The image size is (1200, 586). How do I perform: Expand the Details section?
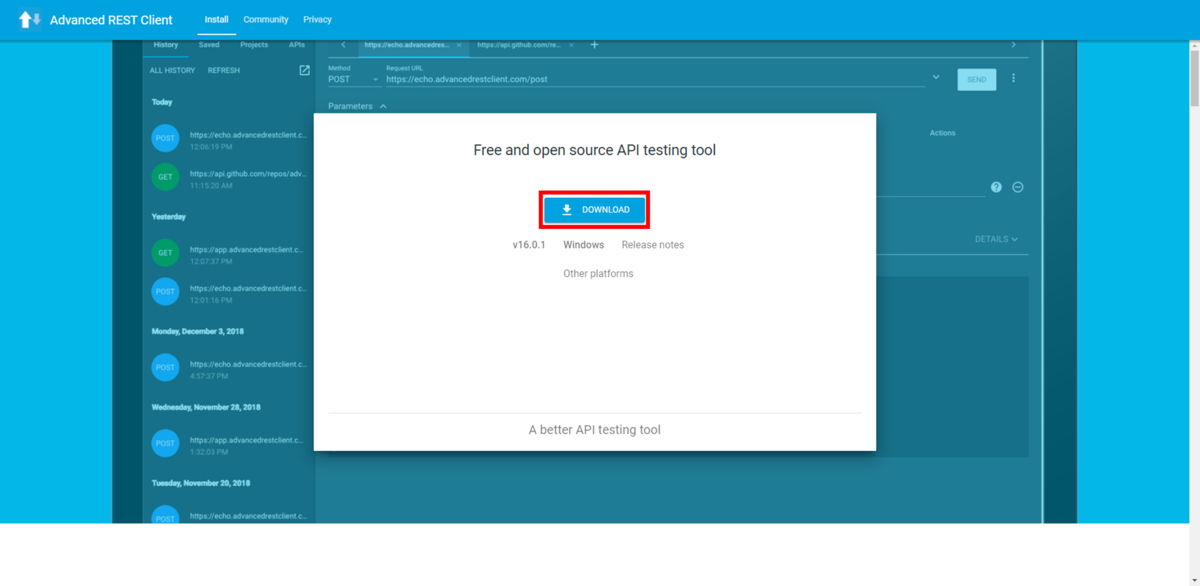[996, 239]
